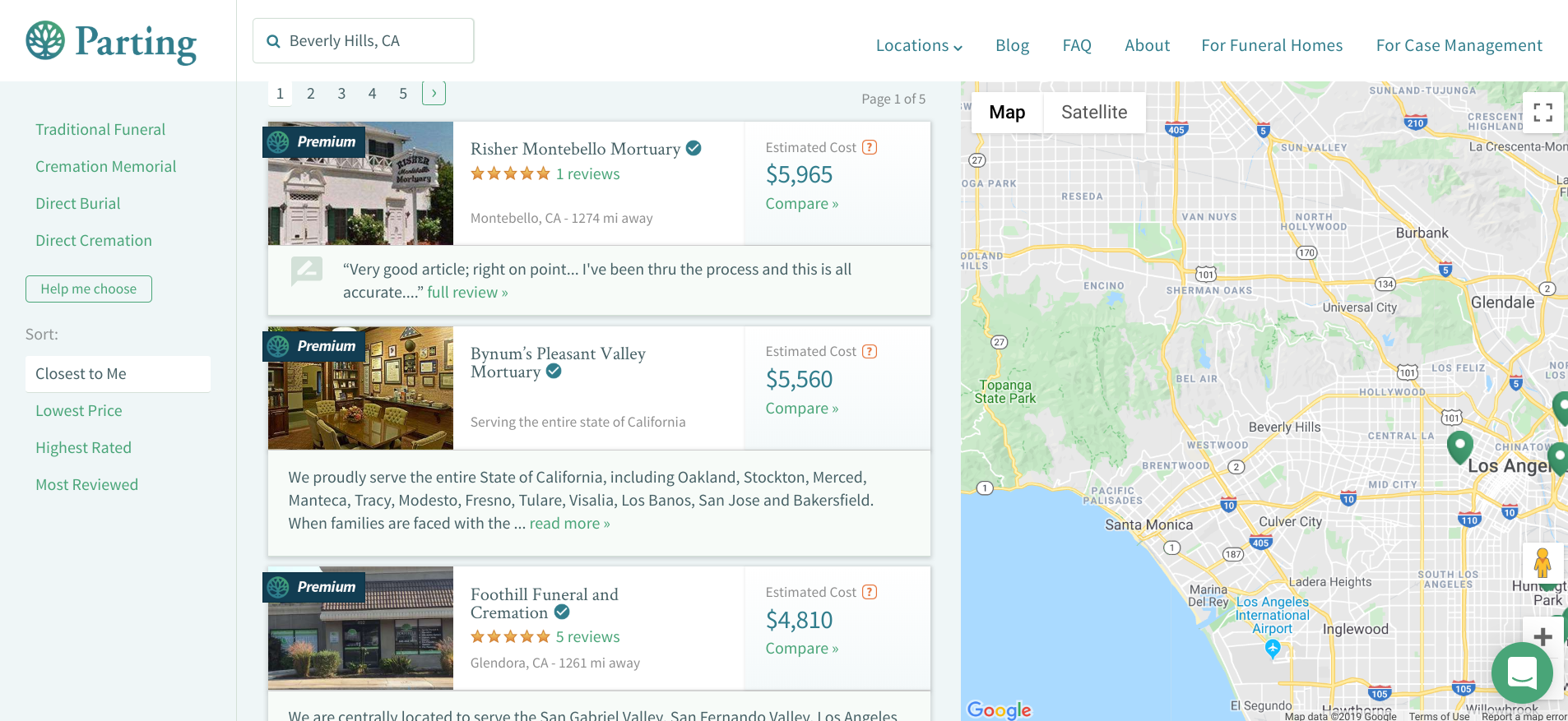Go to results page 3

341,93
